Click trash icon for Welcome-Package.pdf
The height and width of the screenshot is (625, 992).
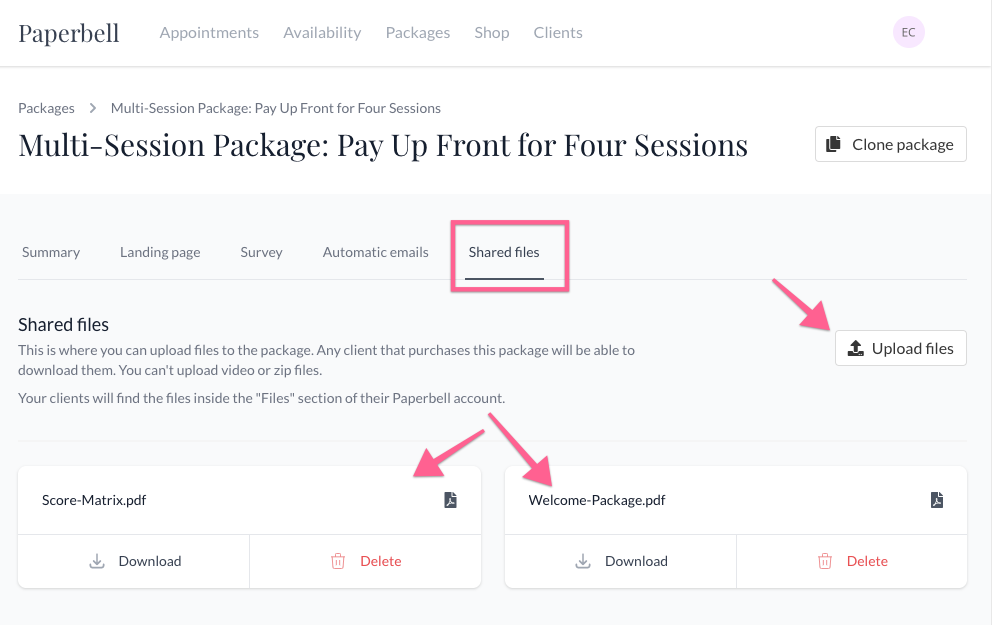(x=825, y=561)
